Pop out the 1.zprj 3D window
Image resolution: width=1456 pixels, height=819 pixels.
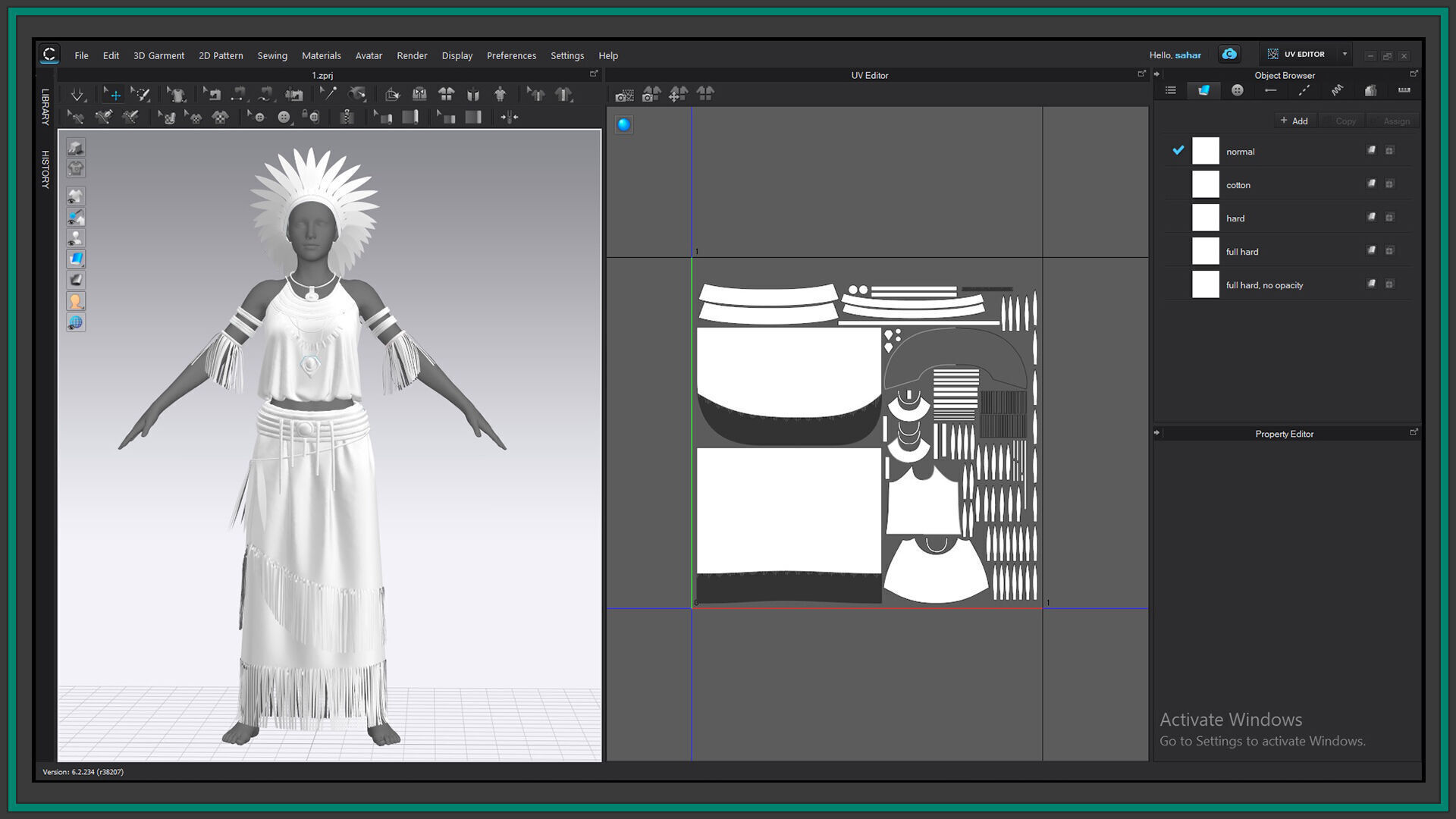pos(594,74)
